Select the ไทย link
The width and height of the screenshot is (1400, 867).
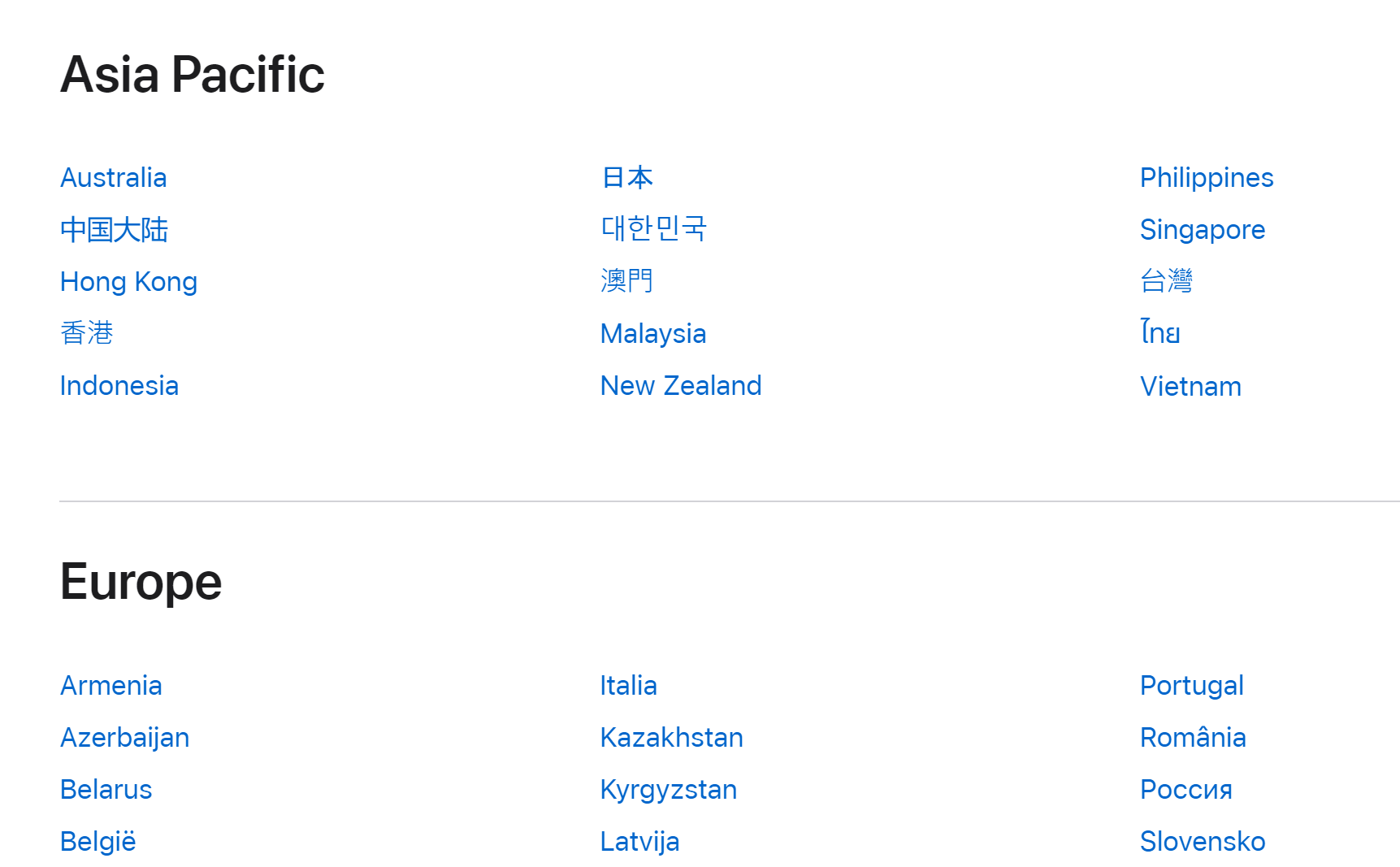(1160, 332)
